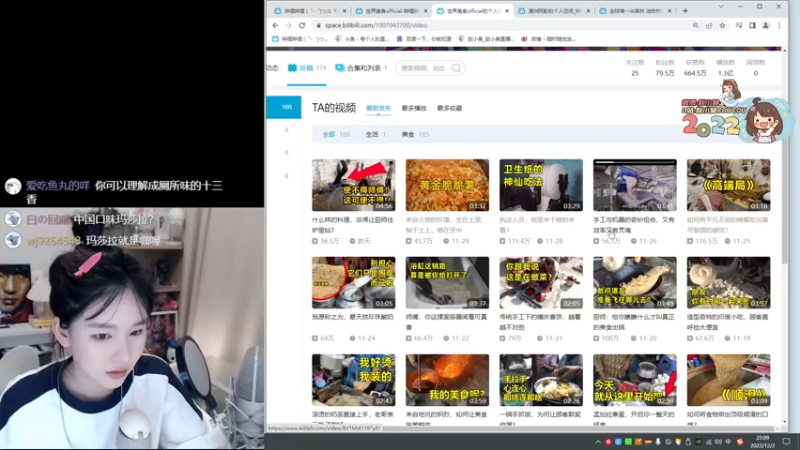Reload the bilibili page
The image size is (800, 450).
(x=302, y=26)
